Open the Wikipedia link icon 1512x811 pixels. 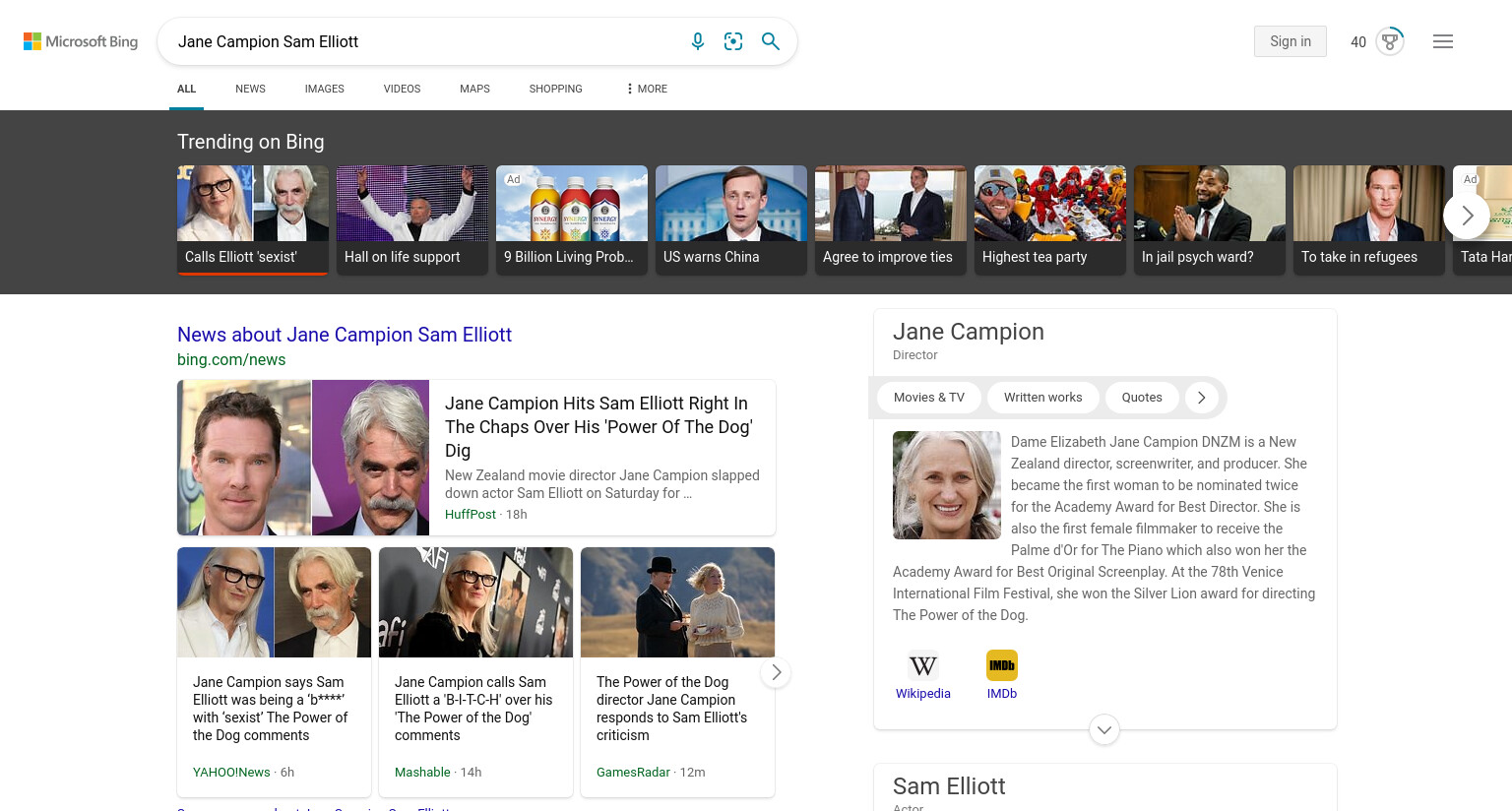pos(923,665)
